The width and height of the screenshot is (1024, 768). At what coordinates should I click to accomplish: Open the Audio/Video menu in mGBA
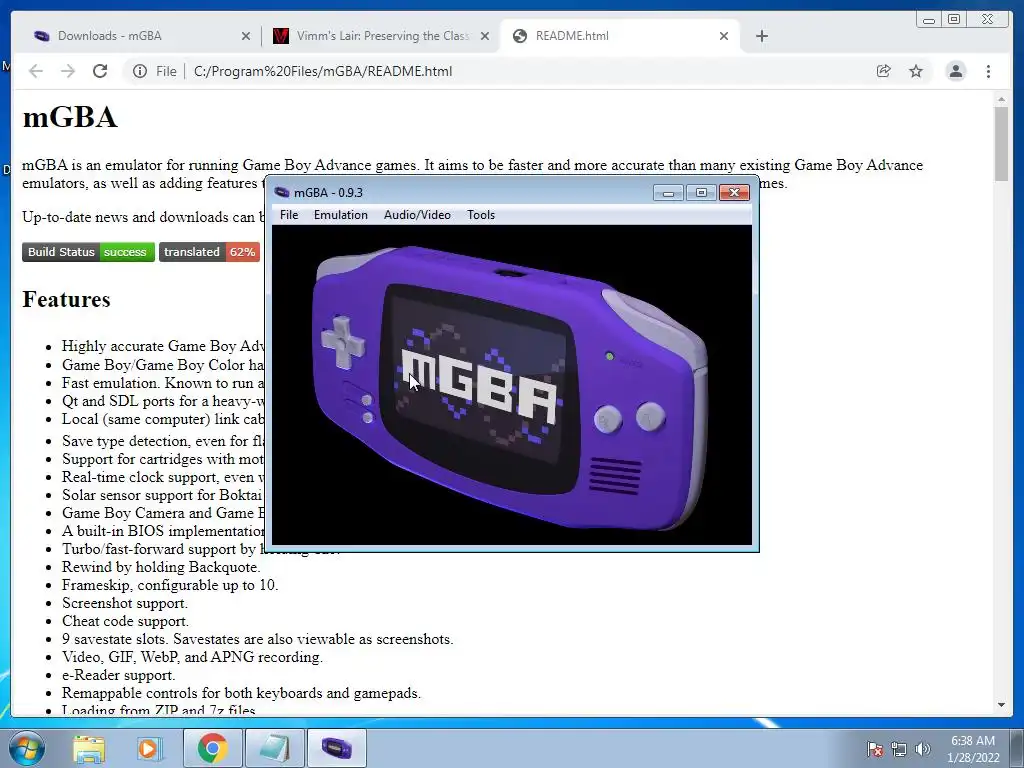tap(417, 215)
